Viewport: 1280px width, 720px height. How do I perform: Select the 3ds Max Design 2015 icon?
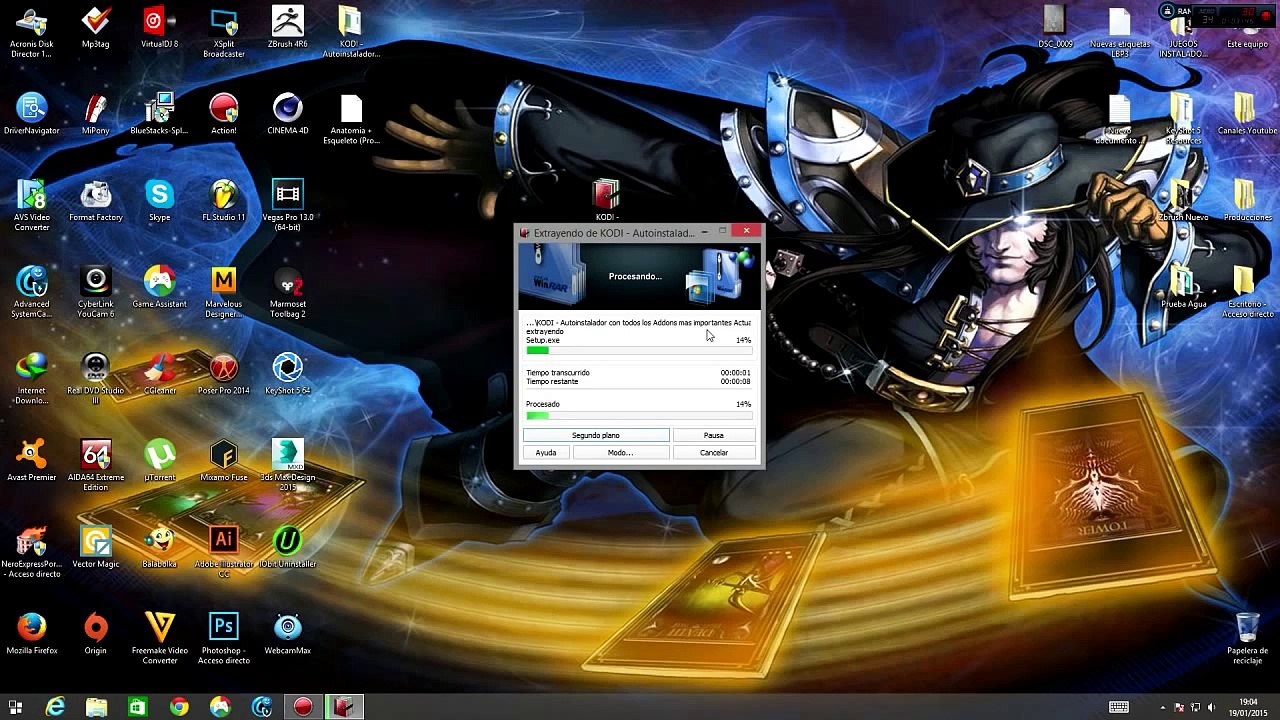point(288,466)
